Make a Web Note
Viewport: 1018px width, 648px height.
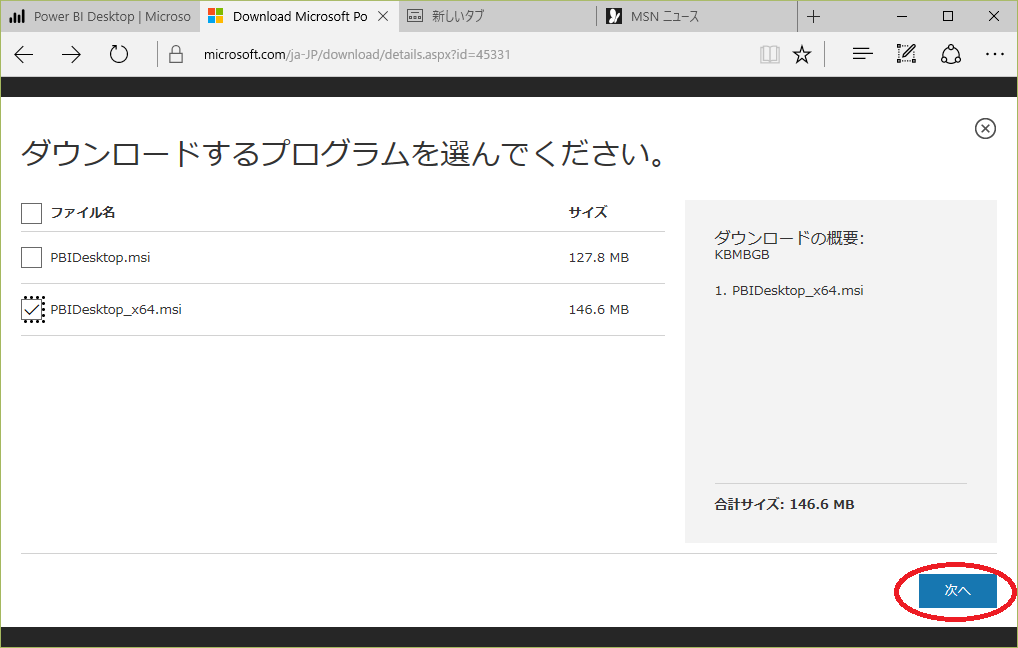[906, 55]
